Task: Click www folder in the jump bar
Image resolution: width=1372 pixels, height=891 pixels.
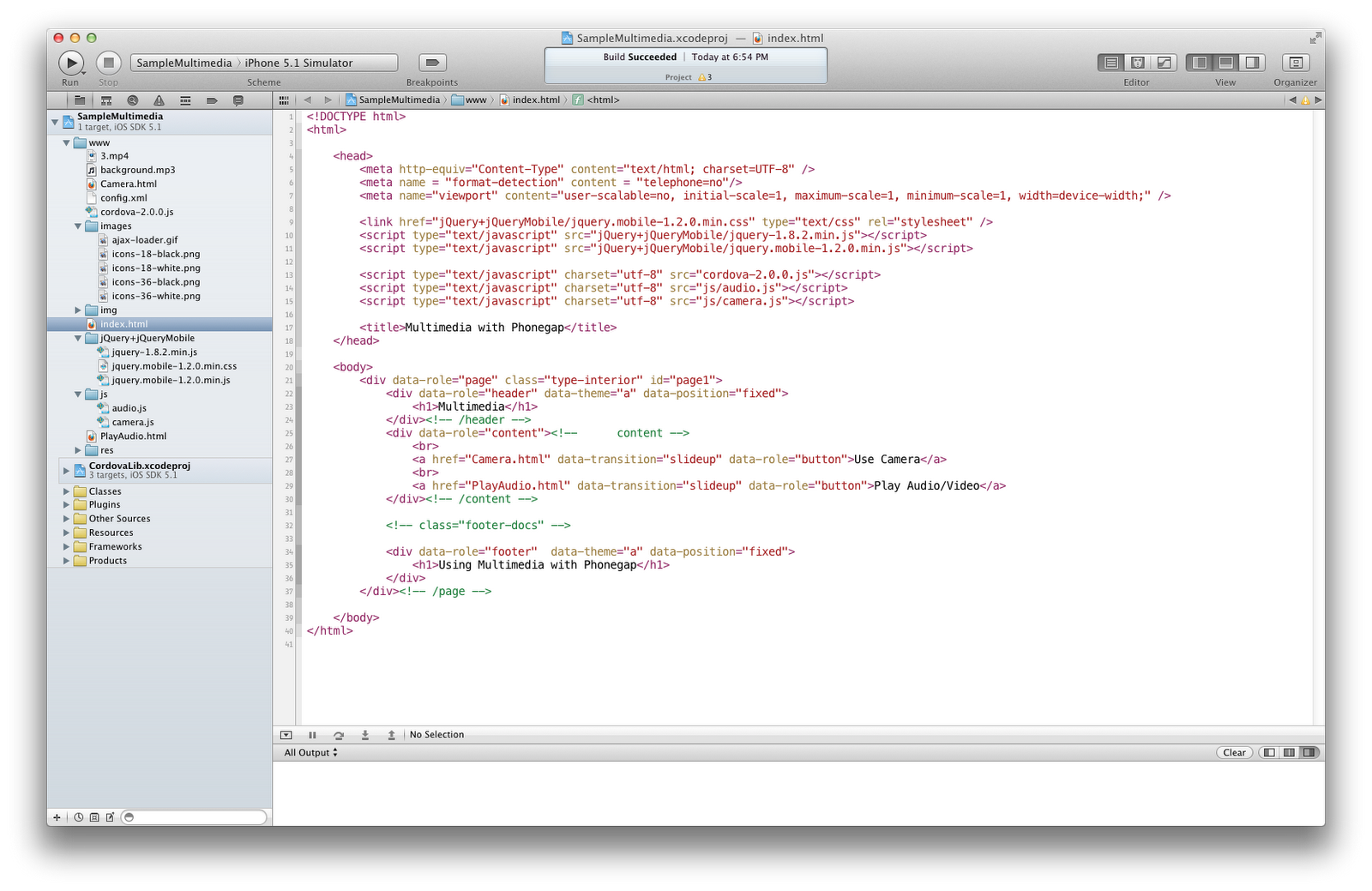Action: click(x=469, y=100)
